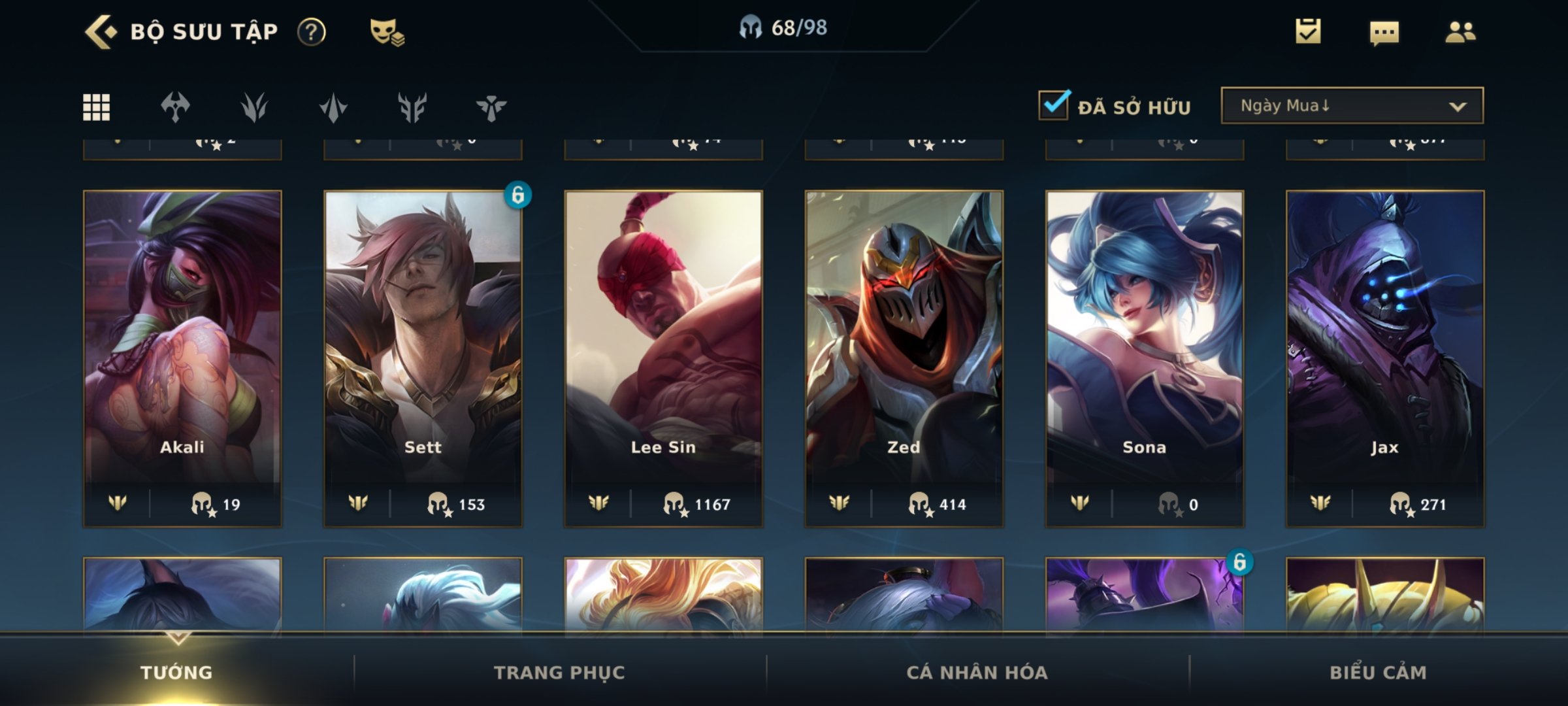Screen dimensions: 1568x706
Task: Open the BIỂU CẢM tab
Action: tap(1378, 672)
